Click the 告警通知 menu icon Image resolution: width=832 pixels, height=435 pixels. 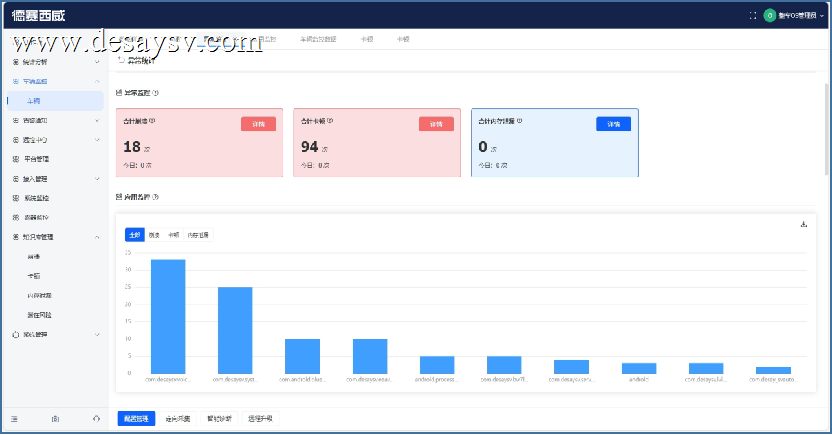click(15, 120)
